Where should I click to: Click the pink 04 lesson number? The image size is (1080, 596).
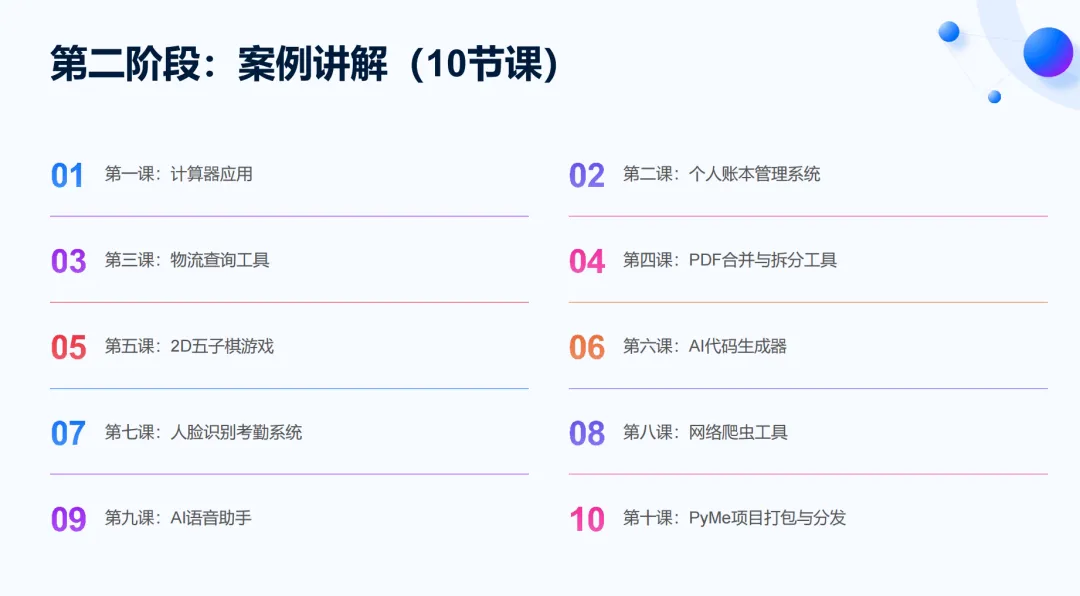(586, 261)
